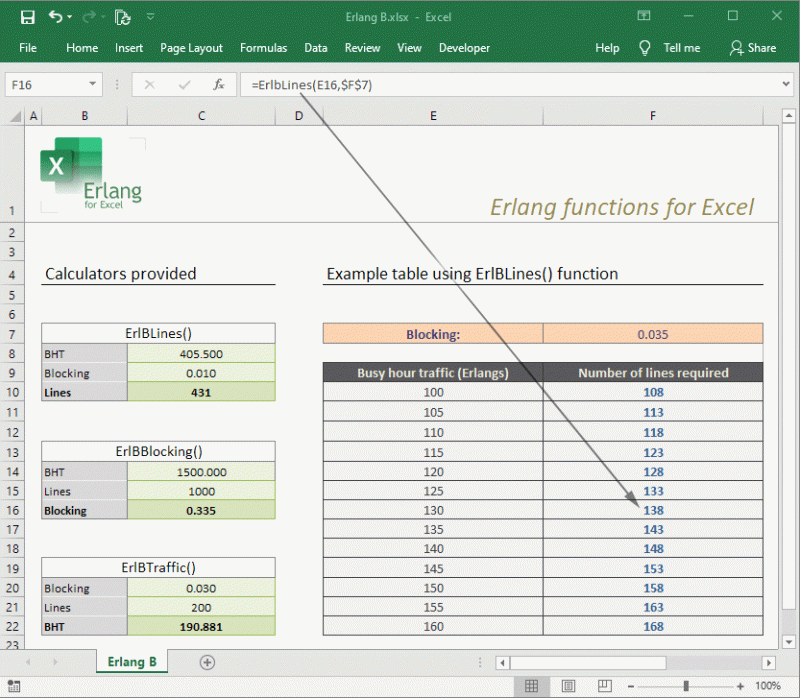Image resolution: width=800 pixels, height=698 pixels.
Task: Click previous sheet navigation arrow
Action: (x=28, y=662)
